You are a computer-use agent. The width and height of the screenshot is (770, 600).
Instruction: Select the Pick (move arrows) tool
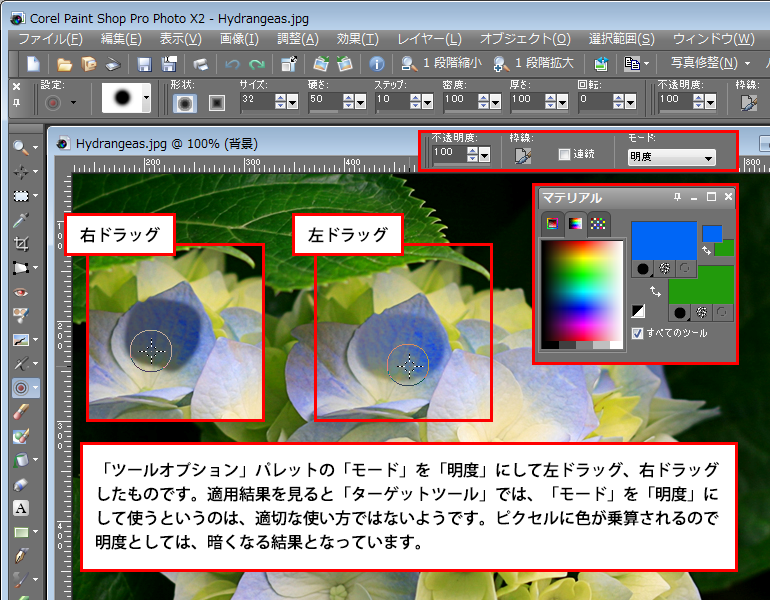[x=21, y=171]
